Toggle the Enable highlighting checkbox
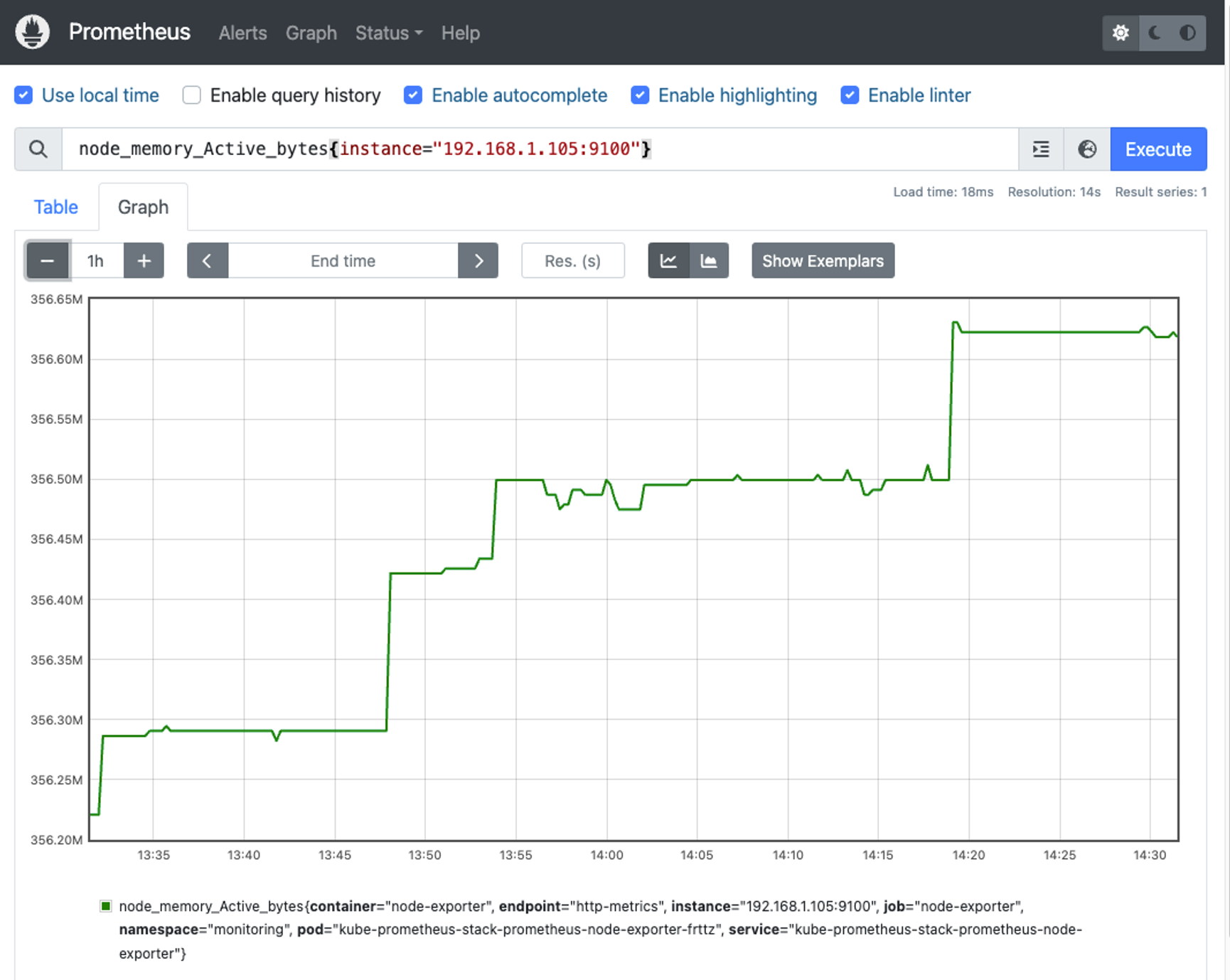The height and width of the screenshot is (980, 1230). pos(640,95)
